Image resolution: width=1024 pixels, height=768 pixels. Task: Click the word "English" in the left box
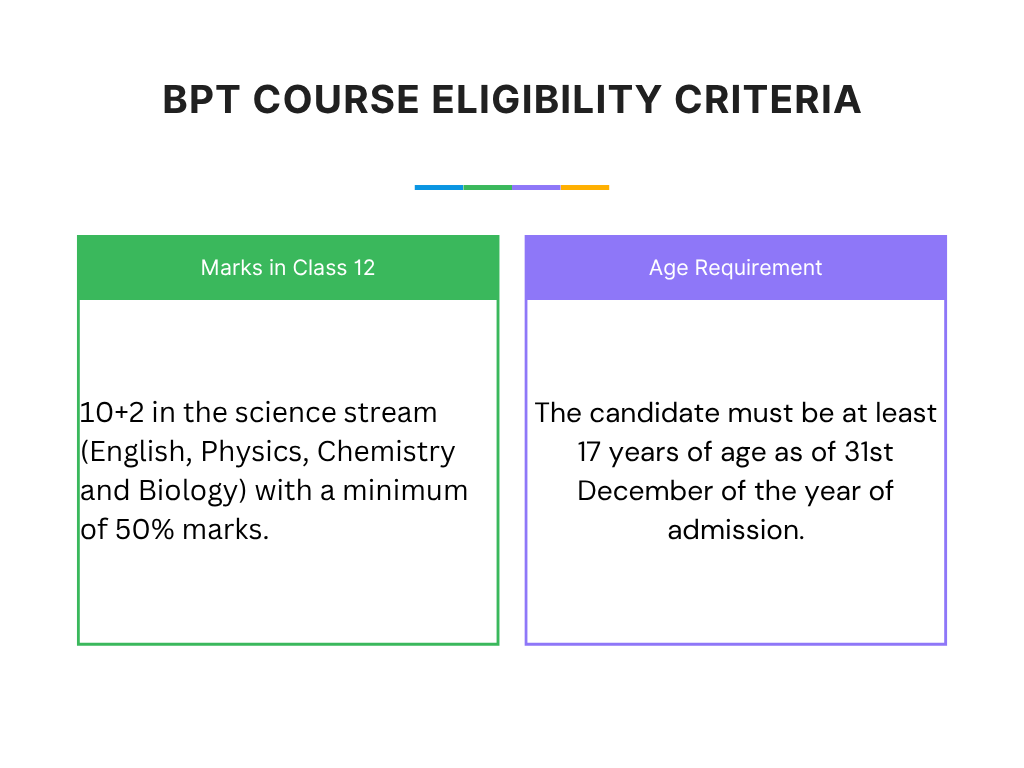[x=139, y=451]
